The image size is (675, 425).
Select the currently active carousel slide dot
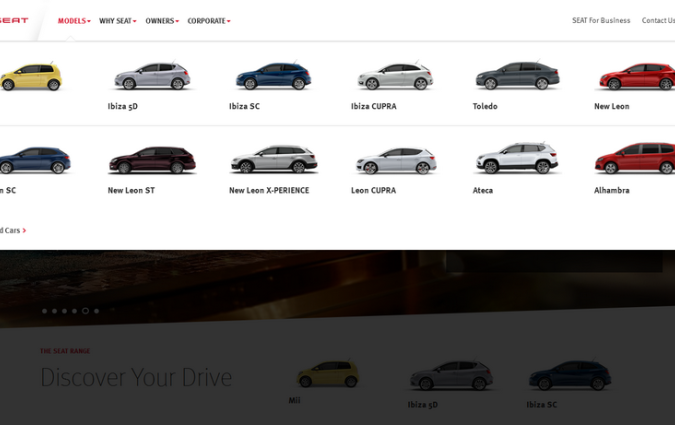point(85,311)
